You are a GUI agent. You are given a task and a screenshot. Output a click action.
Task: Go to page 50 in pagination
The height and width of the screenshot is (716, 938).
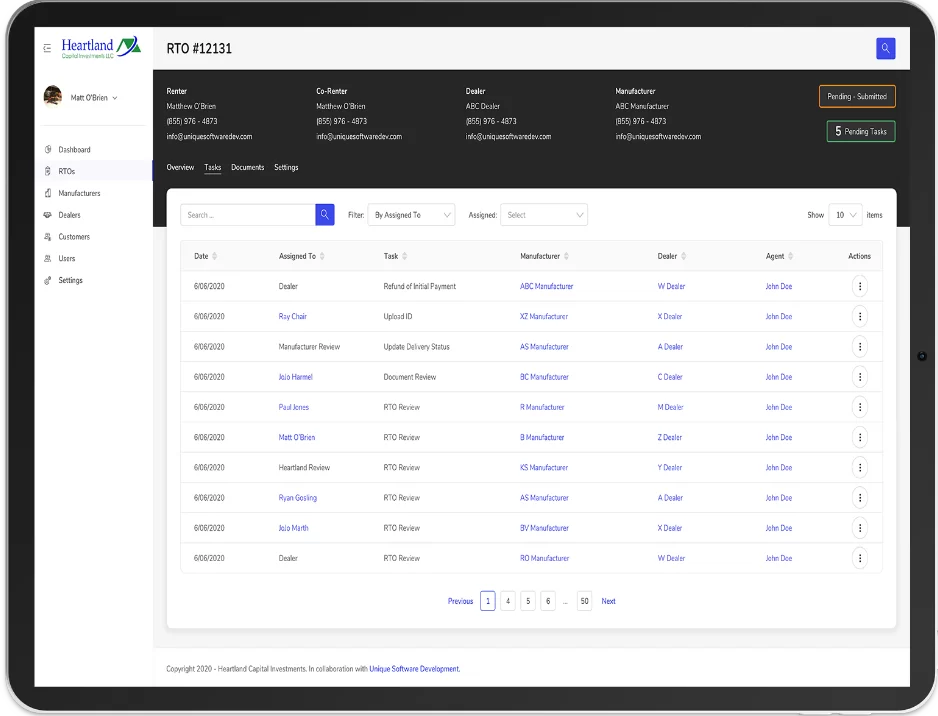pyautogui.click(x=584, y=601)
